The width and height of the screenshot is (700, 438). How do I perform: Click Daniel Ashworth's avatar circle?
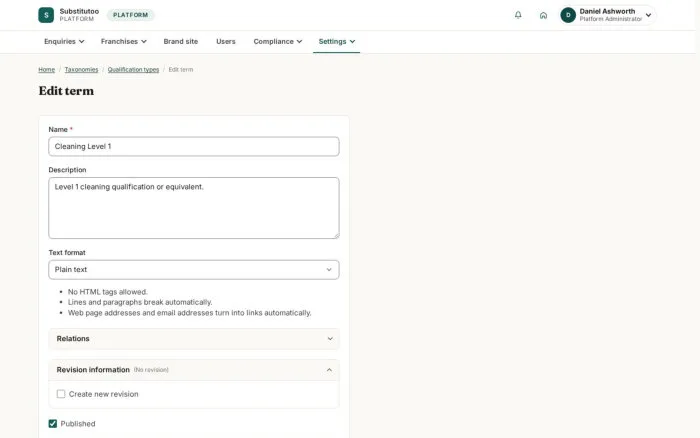click(x=568, y=15)
